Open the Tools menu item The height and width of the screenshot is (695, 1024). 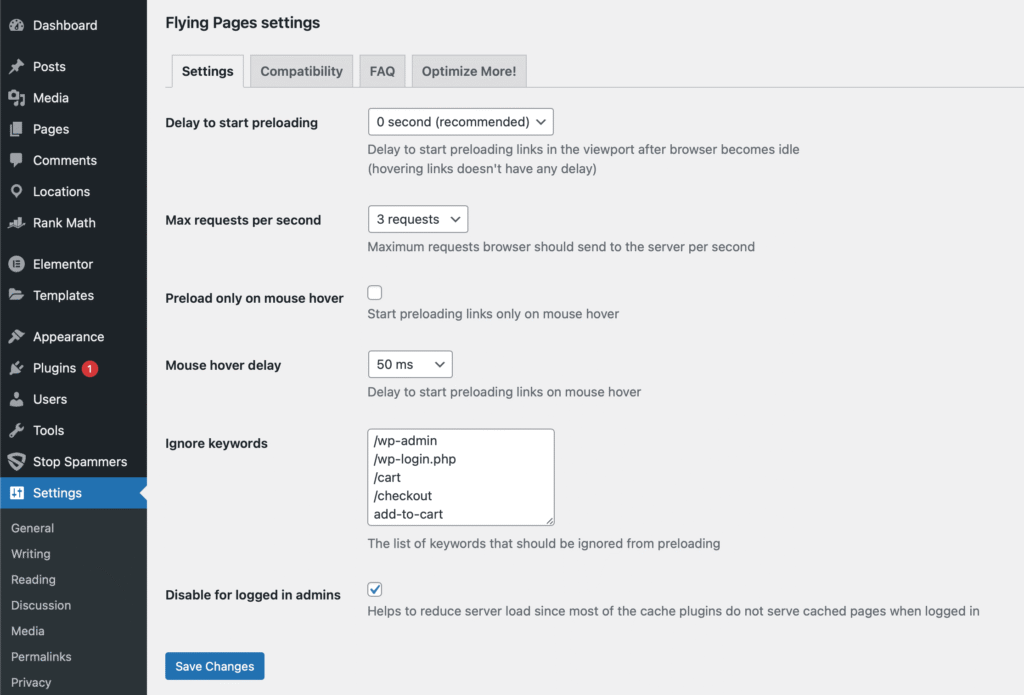73,430
